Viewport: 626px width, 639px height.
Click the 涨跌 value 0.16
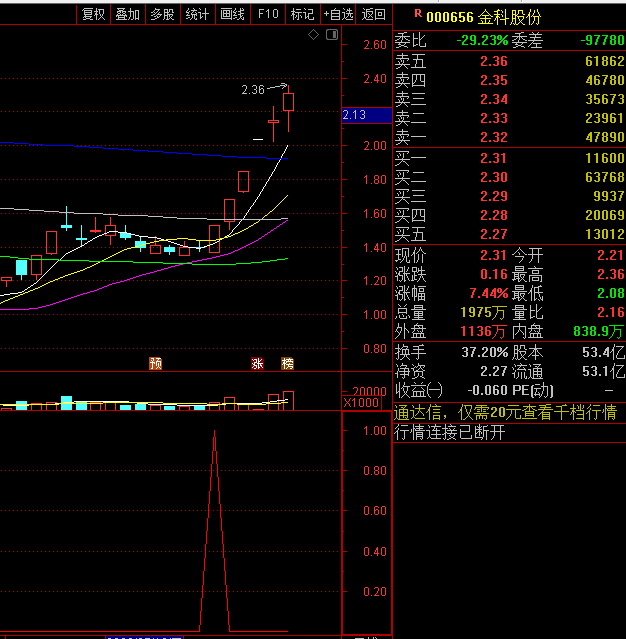coord(494,274)
